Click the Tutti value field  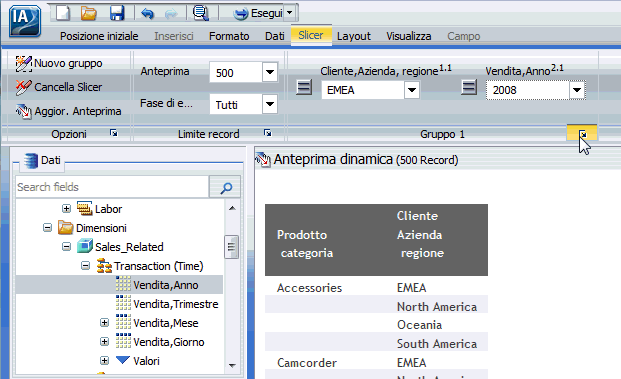point(236,105)
